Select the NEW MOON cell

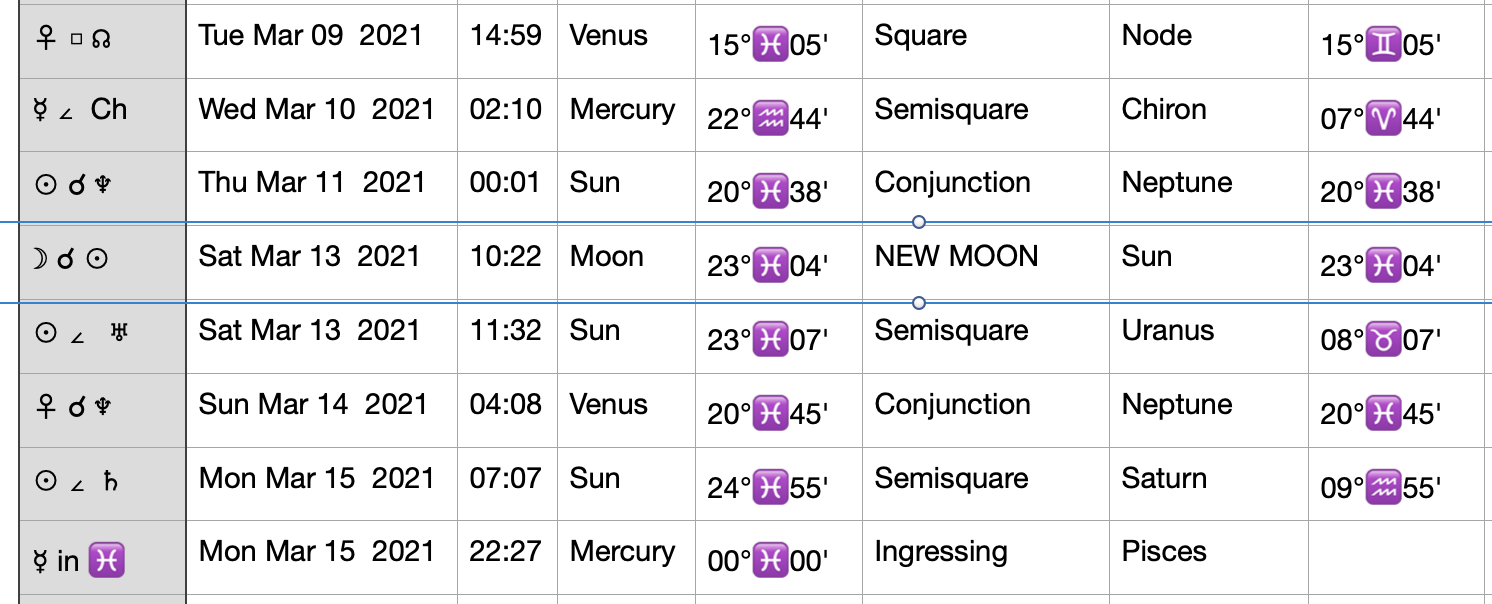click(x=986, y=259)
